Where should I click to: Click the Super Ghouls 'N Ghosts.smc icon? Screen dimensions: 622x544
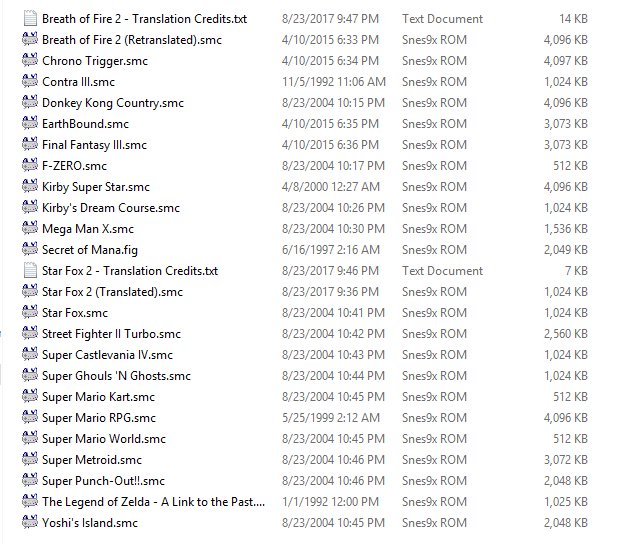tap(30, 375)
